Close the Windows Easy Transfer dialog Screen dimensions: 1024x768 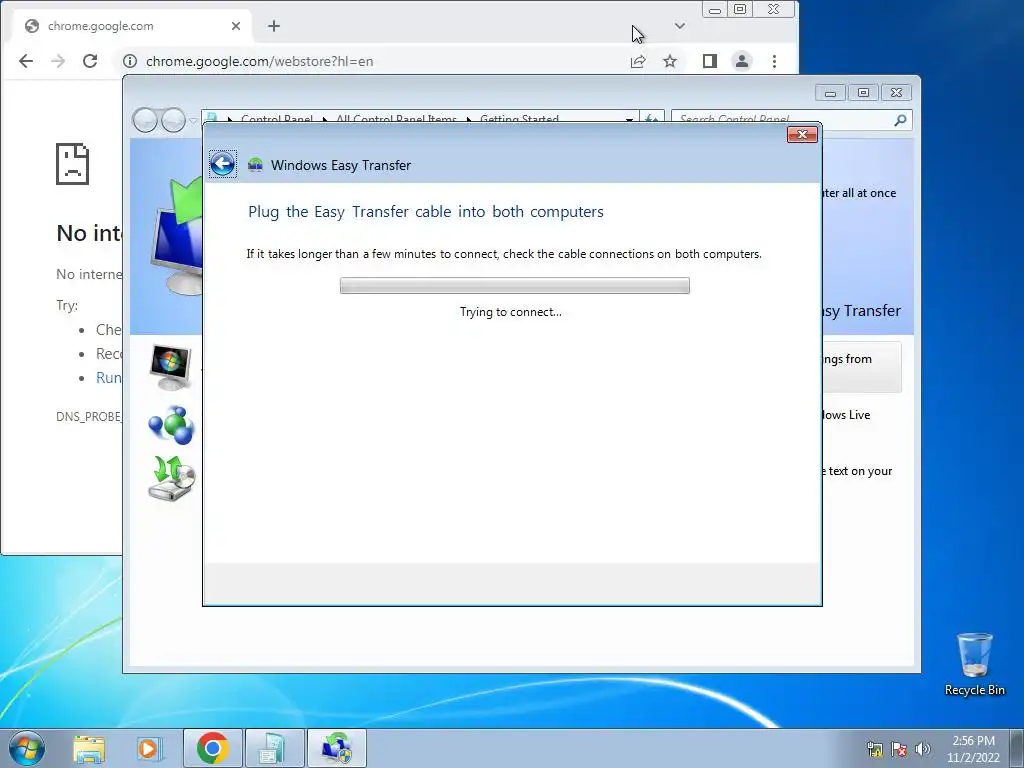(x=802, y=135)
